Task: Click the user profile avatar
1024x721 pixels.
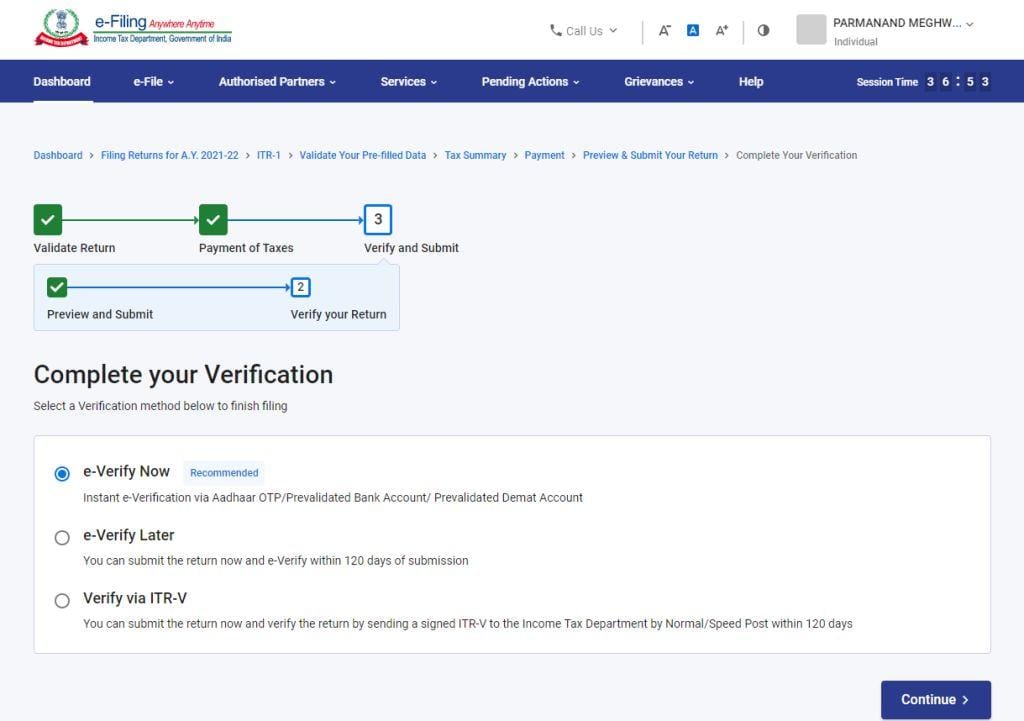Action: [x=811, y=30]
